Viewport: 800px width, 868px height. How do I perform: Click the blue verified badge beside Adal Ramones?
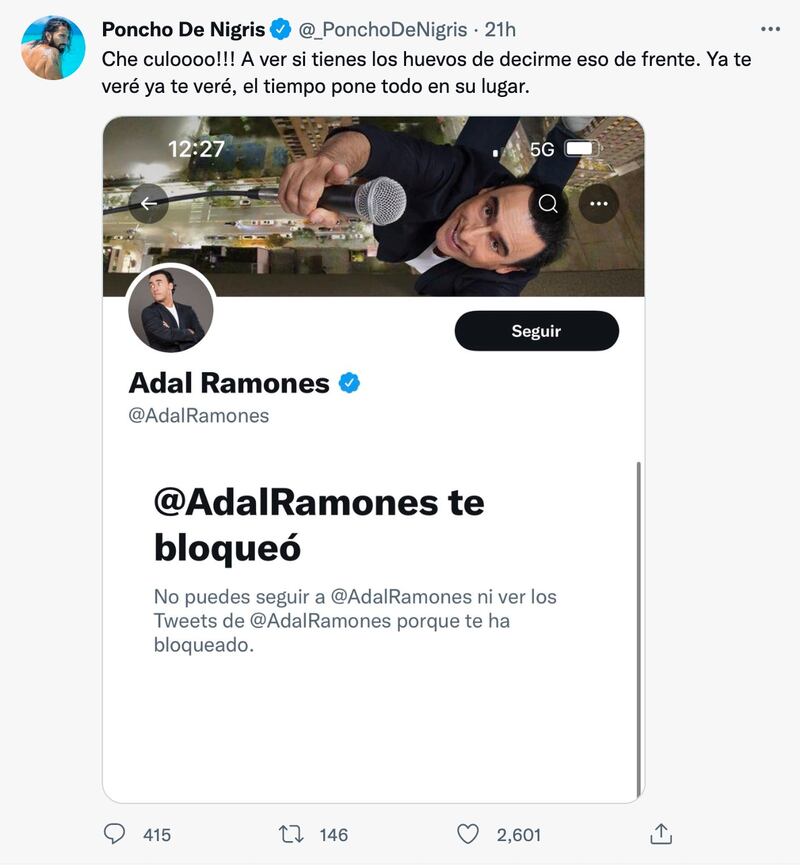(x=349, y=383)
